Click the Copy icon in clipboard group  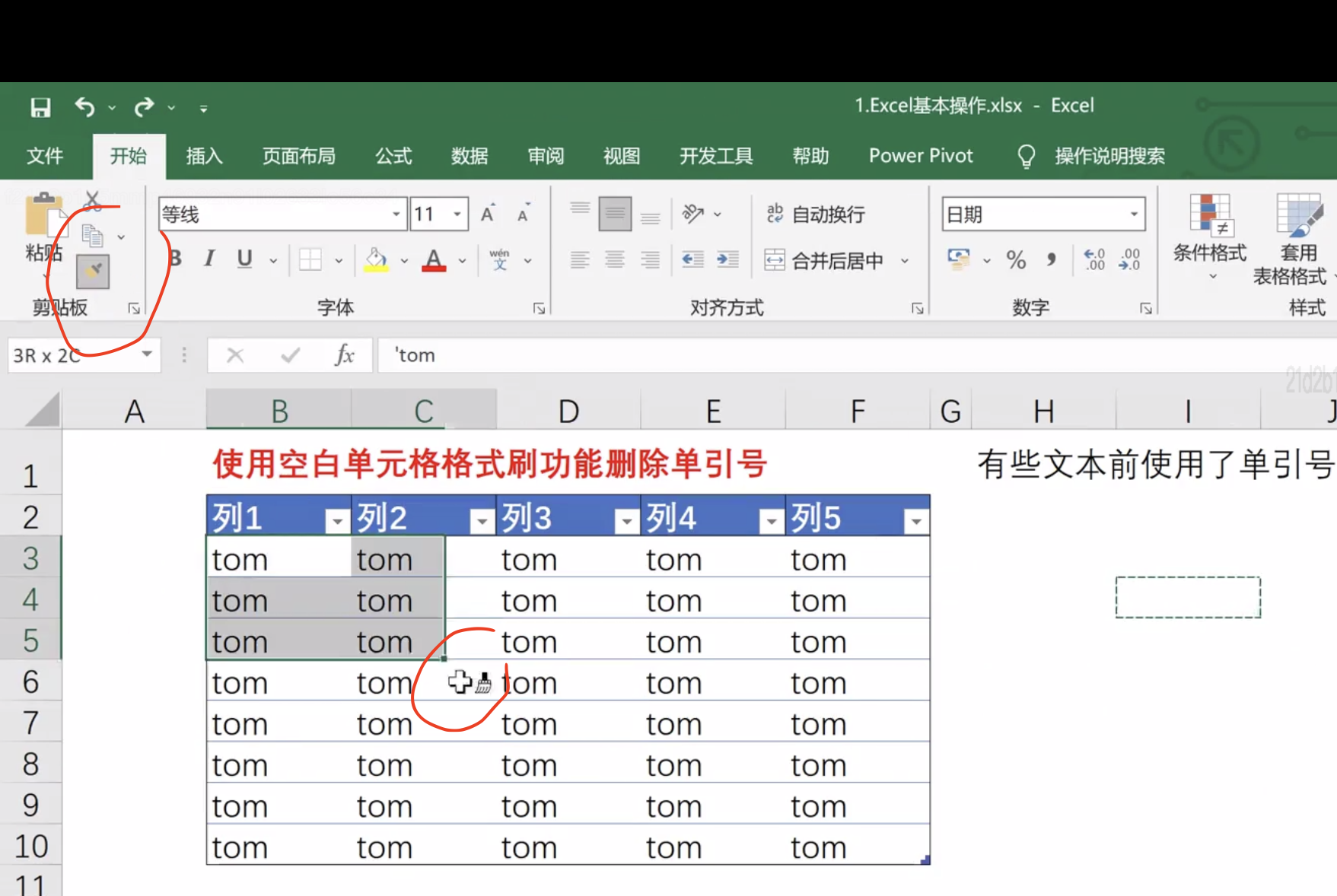[92, 237]
